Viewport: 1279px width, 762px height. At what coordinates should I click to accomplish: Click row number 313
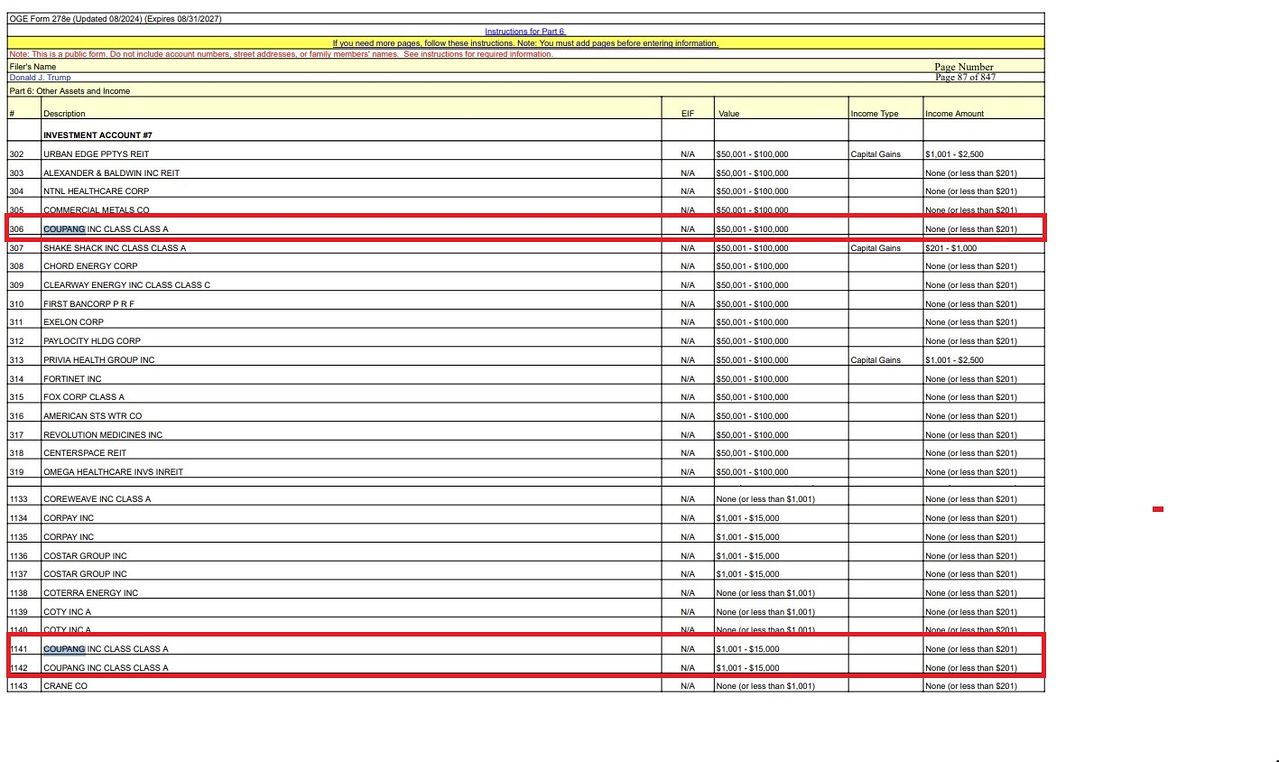point(16,360)
